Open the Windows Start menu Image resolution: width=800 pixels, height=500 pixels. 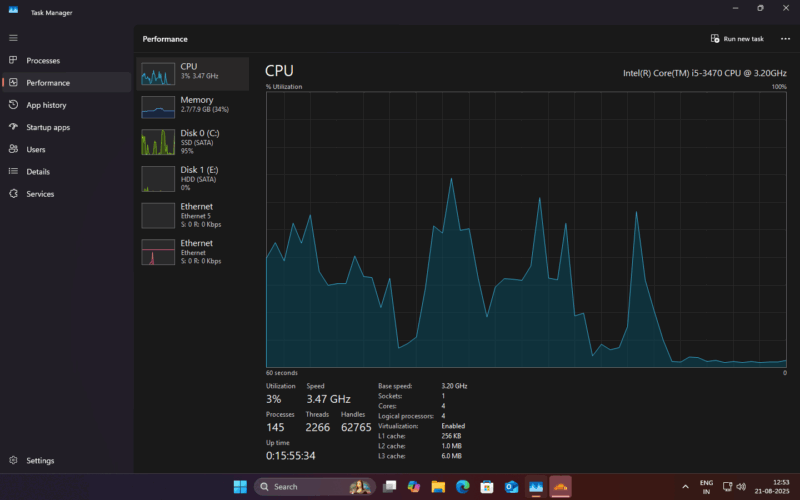[x=240, y=486]
